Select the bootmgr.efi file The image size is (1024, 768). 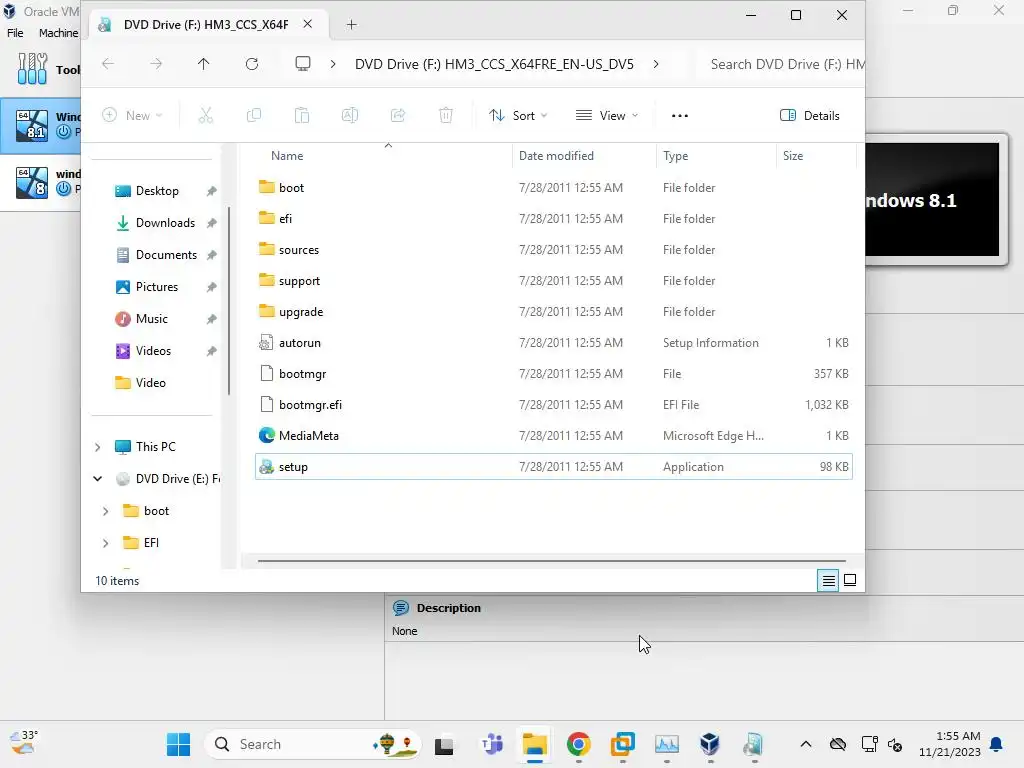pos(553,405)
